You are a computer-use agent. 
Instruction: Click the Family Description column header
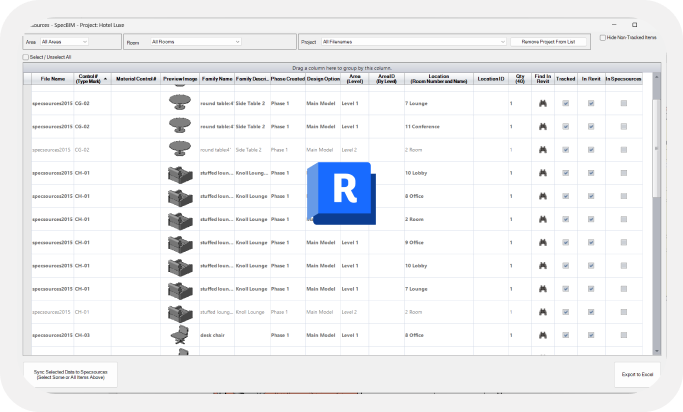[x=252, y=79]
